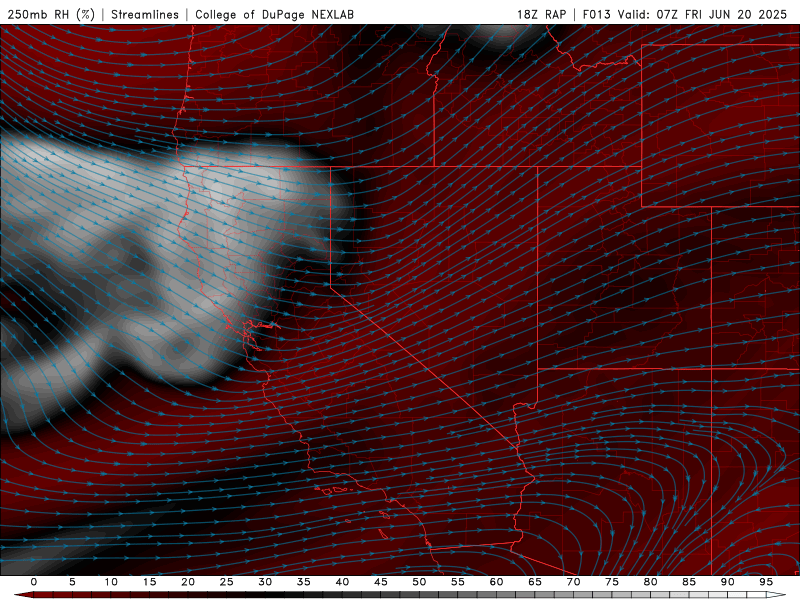The width and height of the screenshot is (800, 600).
Task: Click "College of DuPage NEXLAB" text
Action: pos(274,14)
